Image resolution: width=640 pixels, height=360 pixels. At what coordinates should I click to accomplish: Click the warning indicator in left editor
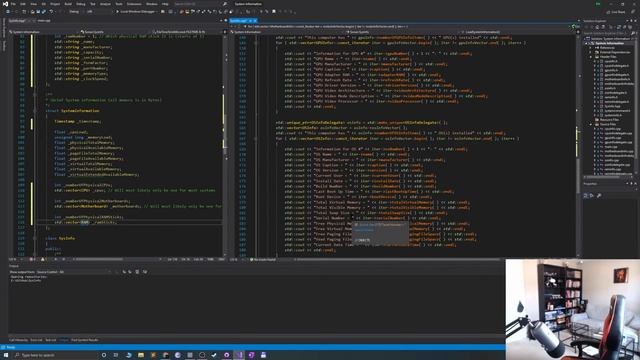pos(43,259)
